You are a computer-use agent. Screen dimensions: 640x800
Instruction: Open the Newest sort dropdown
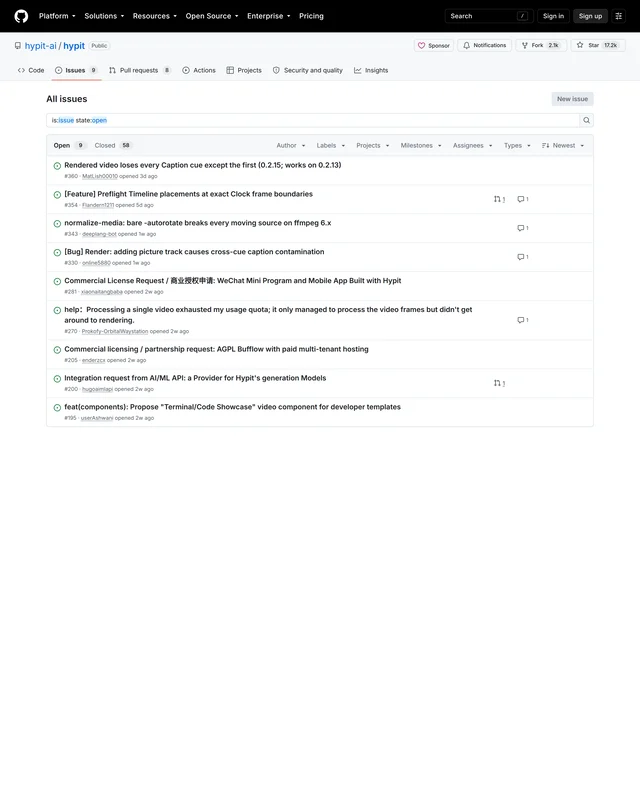pos(563,145)
